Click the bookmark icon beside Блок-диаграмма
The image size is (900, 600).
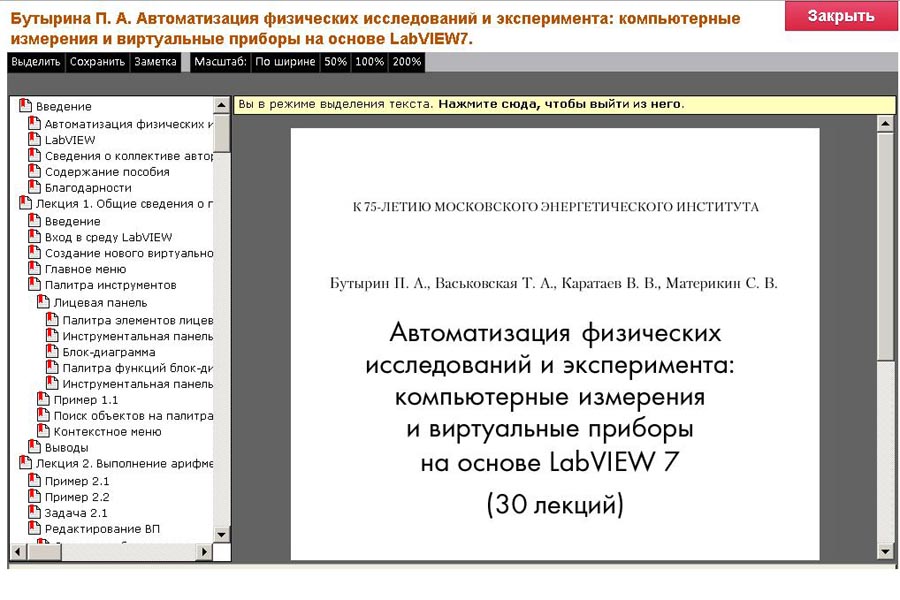tap(53, 352)
